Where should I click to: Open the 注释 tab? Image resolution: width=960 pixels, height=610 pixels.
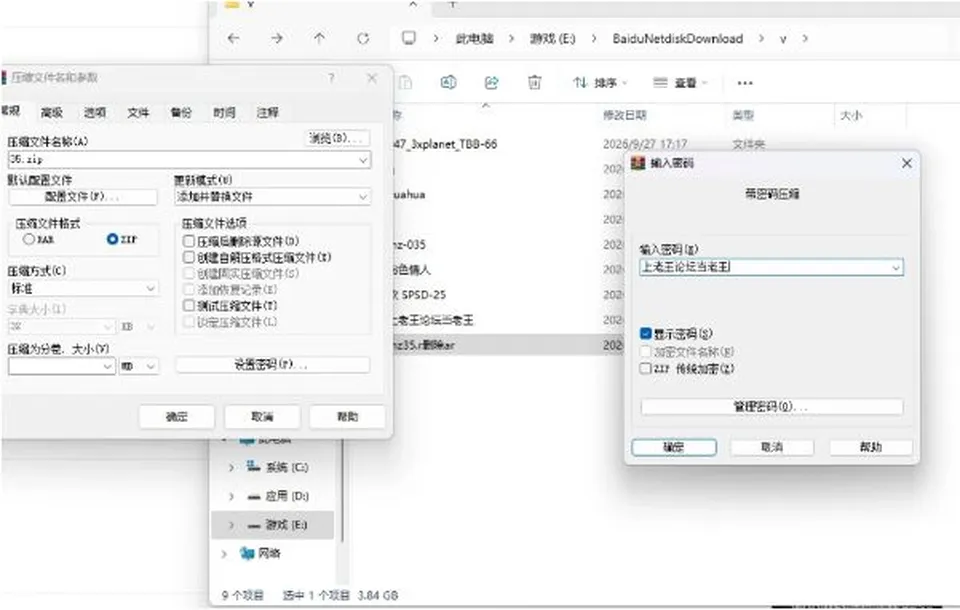point(268,112)
